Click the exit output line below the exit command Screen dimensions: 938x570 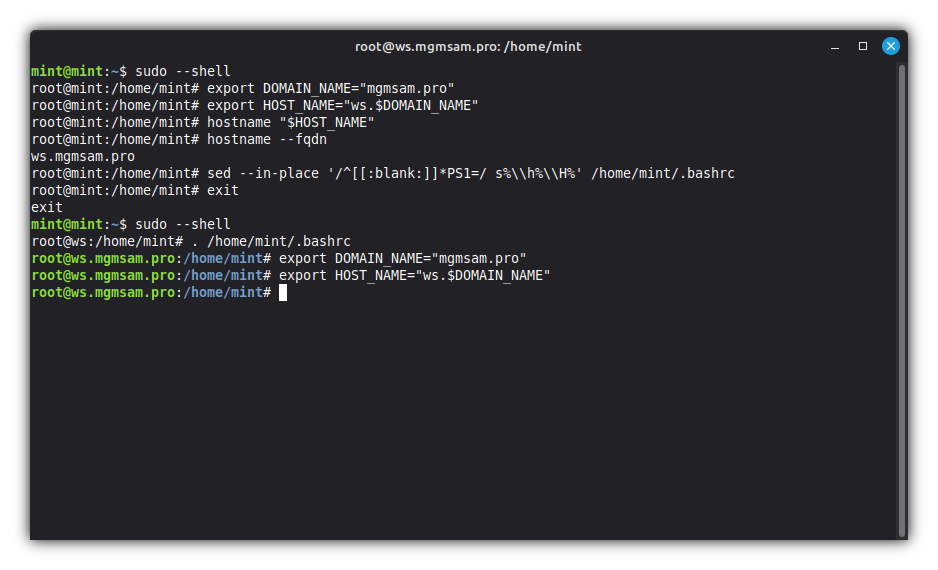coord(47,207)
